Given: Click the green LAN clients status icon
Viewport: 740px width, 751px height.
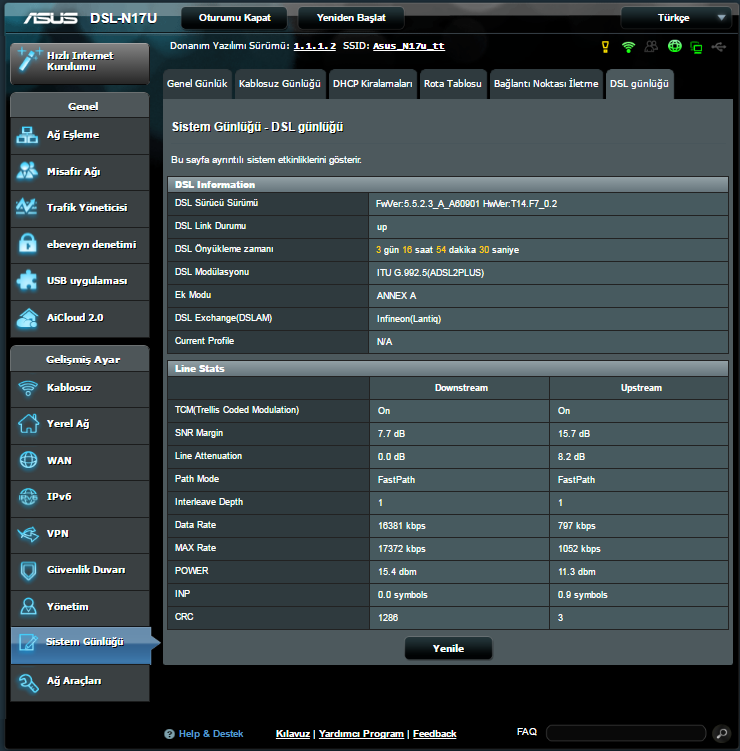Looking at the screenshot, I should [x=696, y=47].
